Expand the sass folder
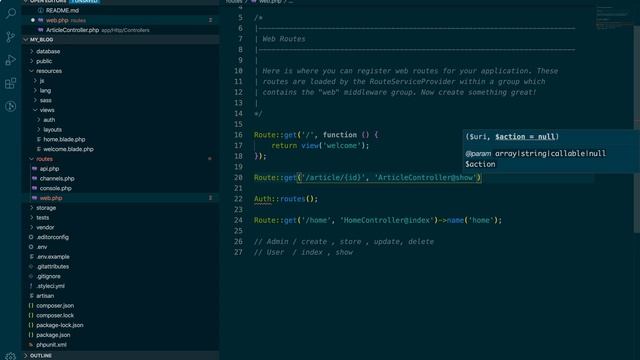The height and width of the screenshot is (360, 640). click(35, 100)
